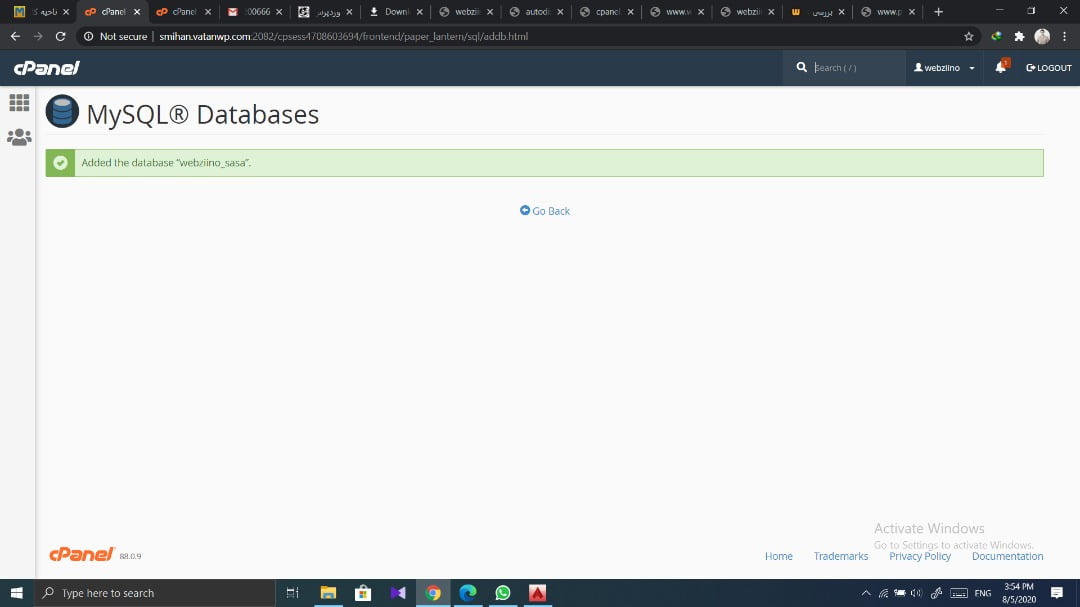Open the cPanel Home grid icon in sidebar

pyautogui.click(x=19, y=103)
